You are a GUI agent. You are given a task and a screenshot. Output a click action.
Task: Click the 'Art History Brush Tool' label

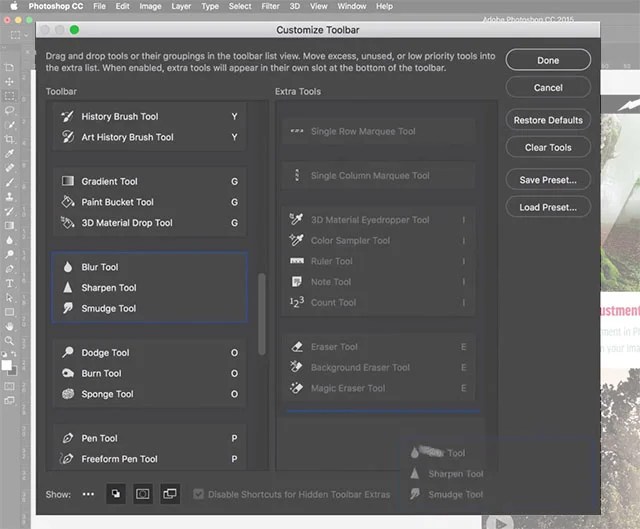(127, 137)
